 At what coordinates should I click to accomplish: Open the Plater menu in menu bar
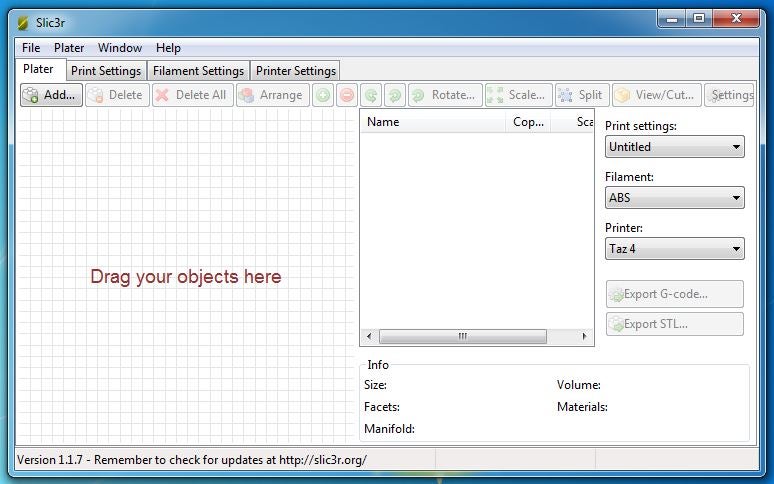(x=69, y=48)
